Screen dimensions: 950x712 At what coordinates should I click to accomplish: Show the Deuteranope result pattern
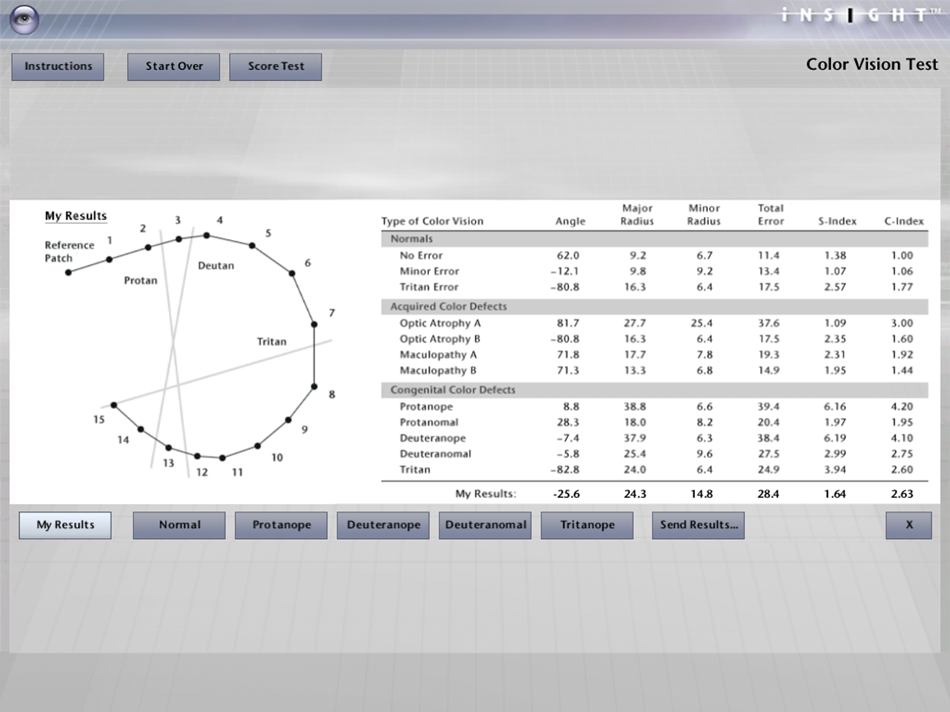(383, 525)
